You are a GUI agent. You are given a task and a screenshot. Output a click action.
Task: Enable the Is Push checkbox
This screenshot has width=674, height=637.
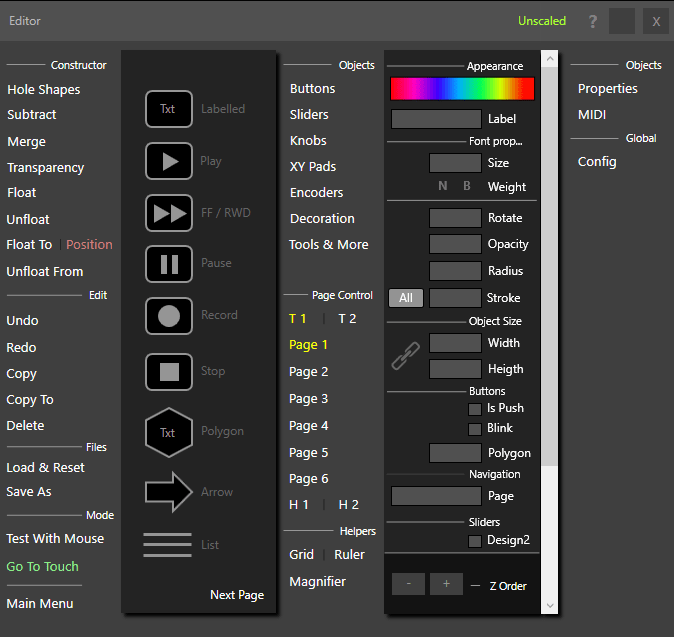coord(475,409)
